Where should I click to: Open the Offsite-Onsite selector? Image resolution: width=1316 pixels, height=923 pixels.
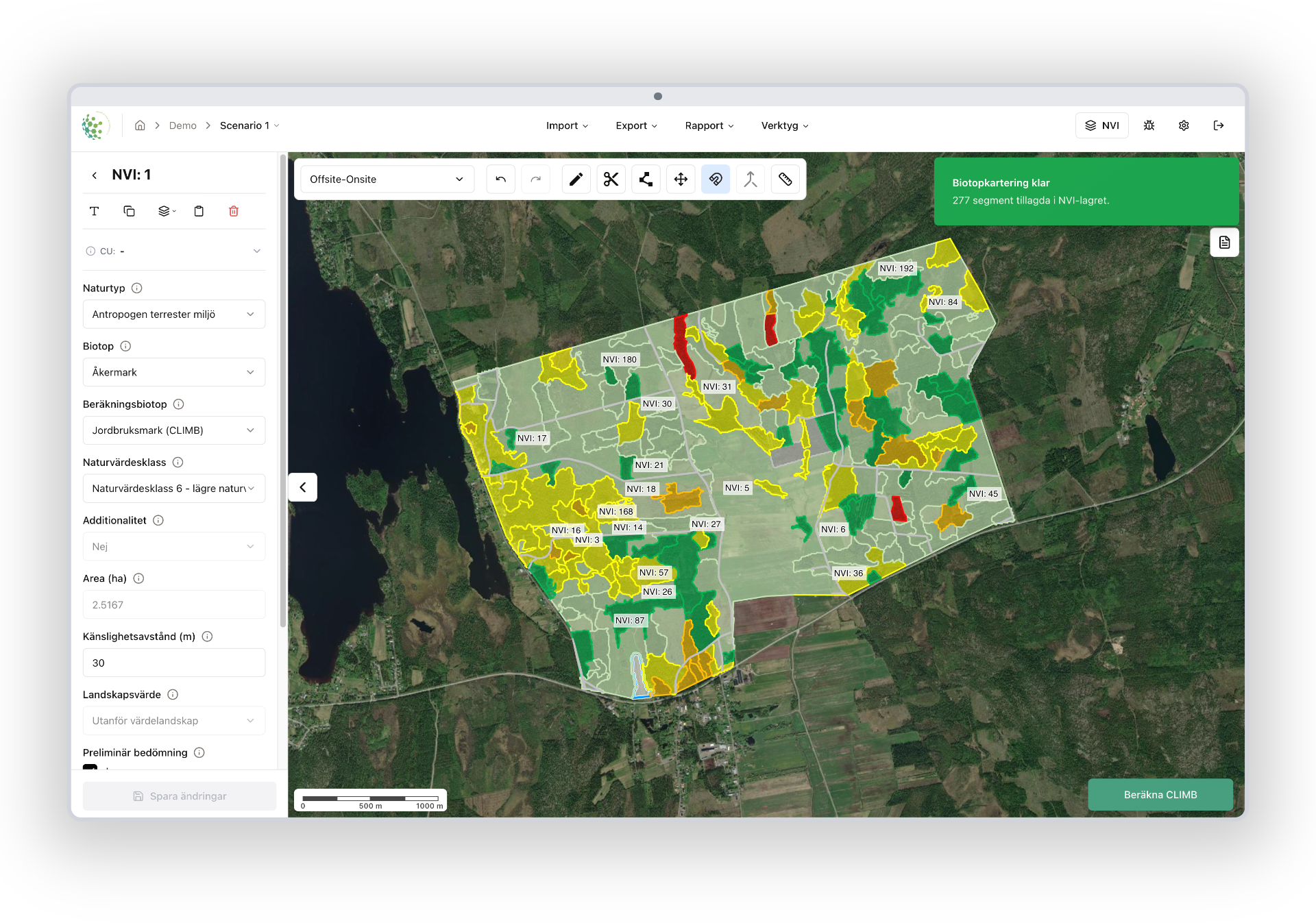tap(387, 180)
